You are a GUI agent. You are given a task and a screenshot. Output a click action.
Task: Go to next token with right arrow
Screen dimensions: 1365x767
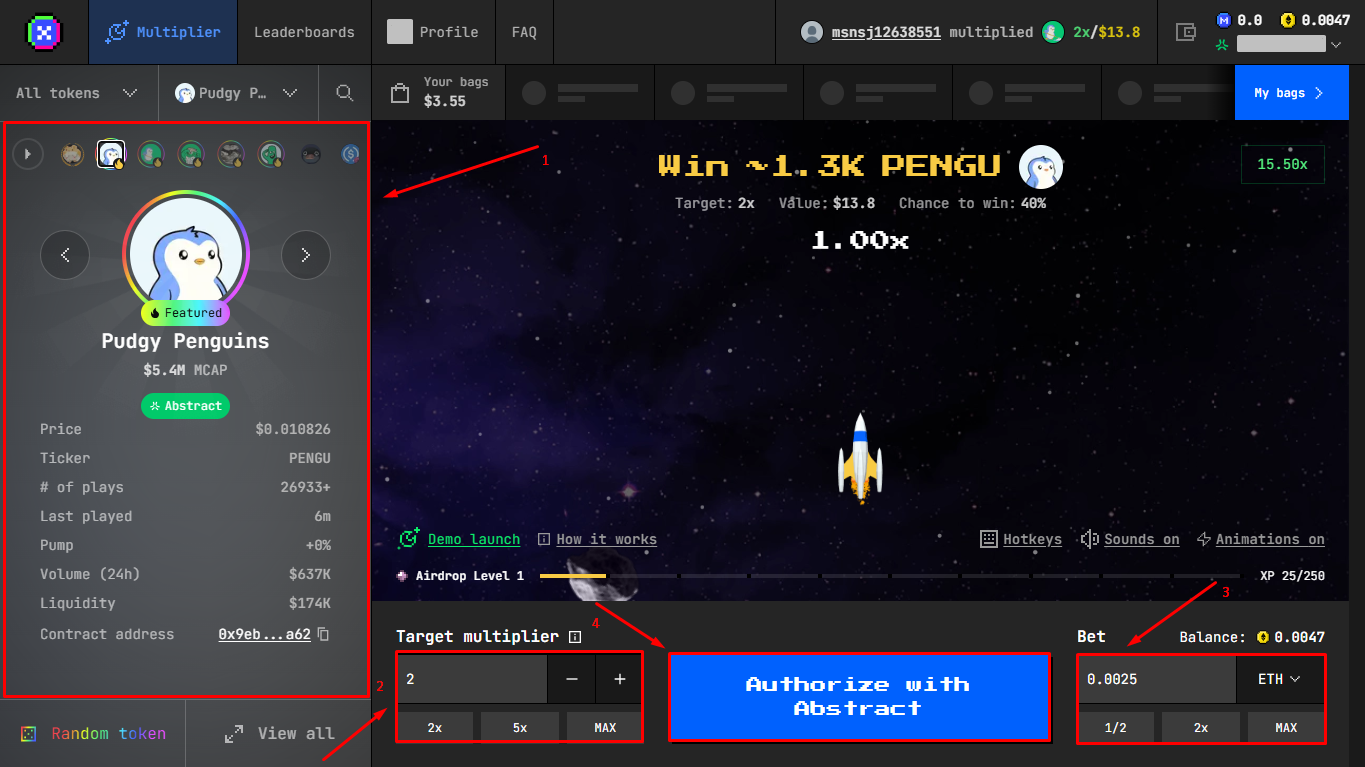305,255
